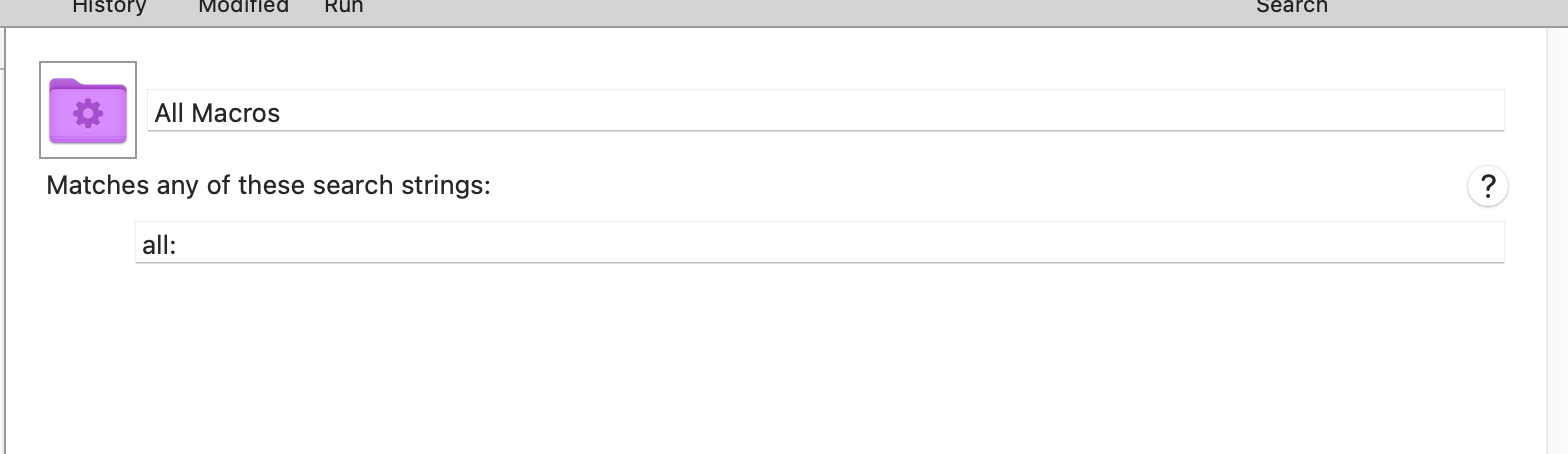Click the purple smart group folder icon

pyautogui.click(x=88, y=110)
